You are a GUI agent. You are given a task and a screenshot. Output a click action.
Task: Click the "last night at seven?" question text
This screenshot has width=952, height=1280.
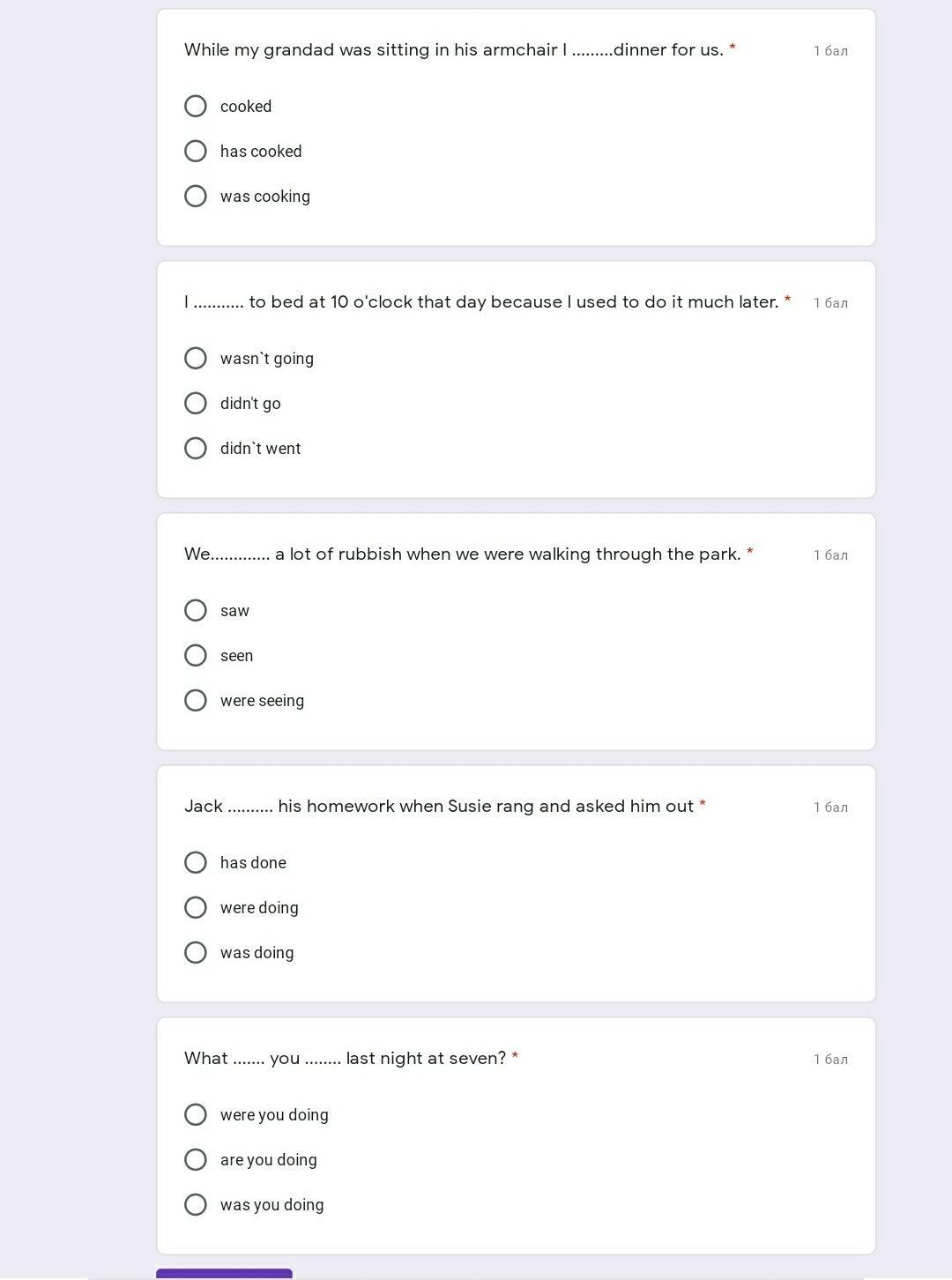tap(345, 1059)
